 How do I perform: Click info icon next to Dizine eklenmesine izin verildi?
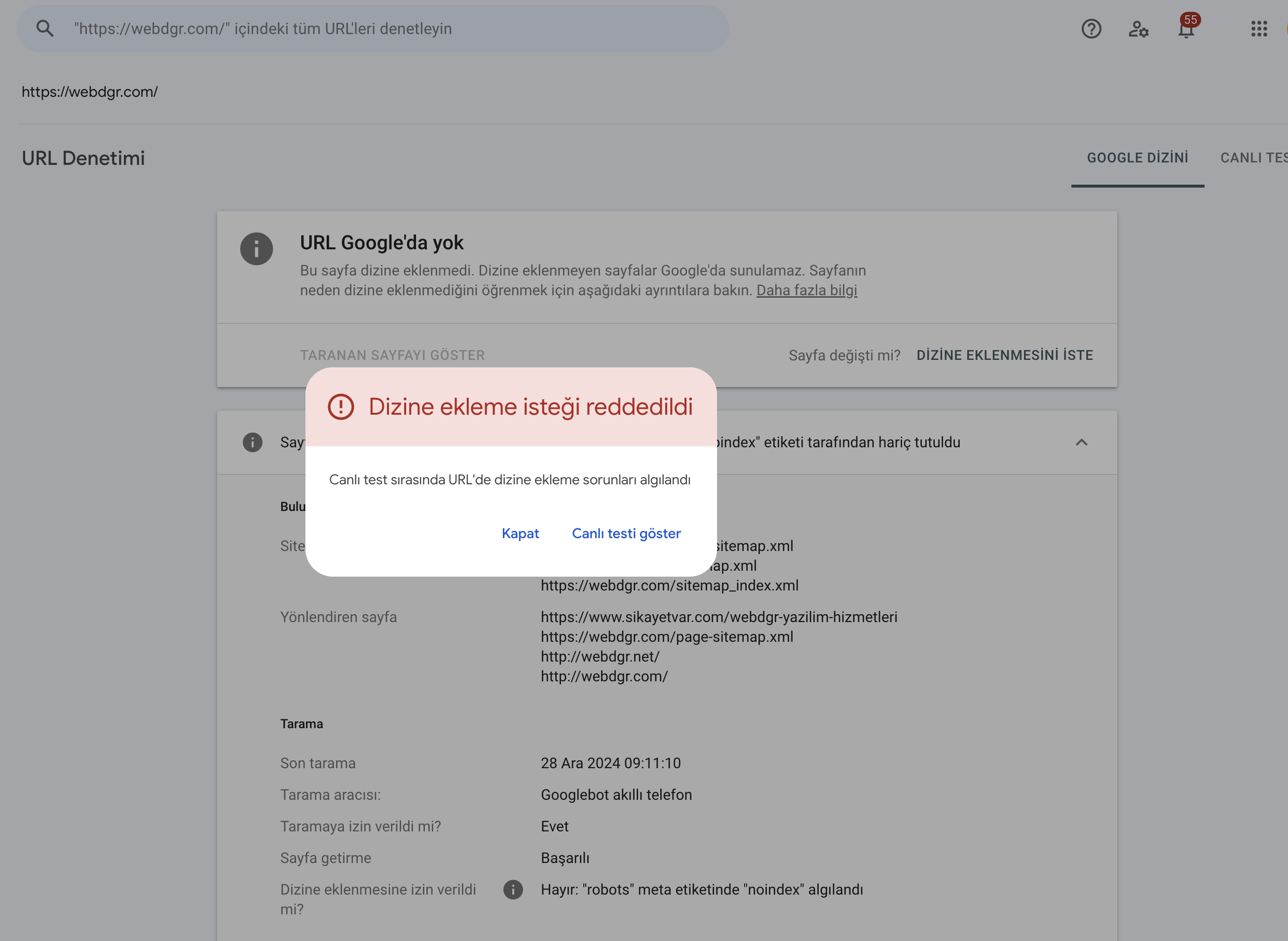pyautogui.click(x=512, y=889)
